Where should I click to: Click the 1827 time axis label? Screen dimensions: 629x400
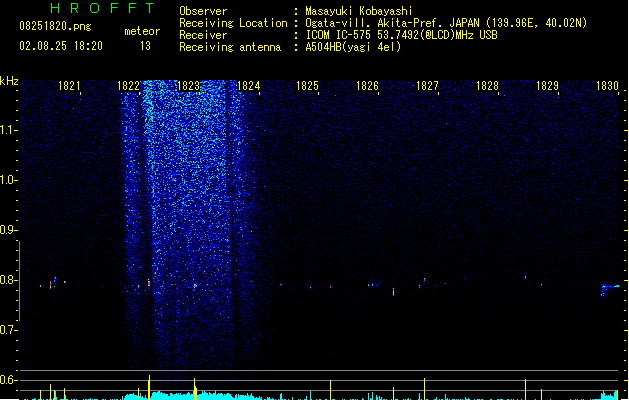click(x=427, y=86)
